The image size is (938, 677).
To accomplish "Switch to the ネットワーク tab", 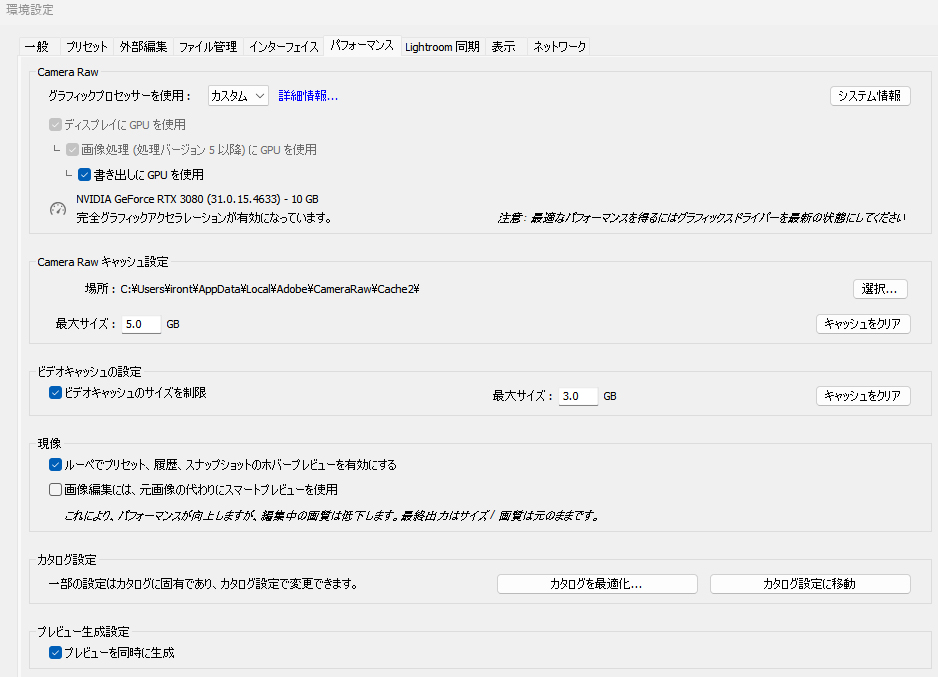I will click(559, 46).
